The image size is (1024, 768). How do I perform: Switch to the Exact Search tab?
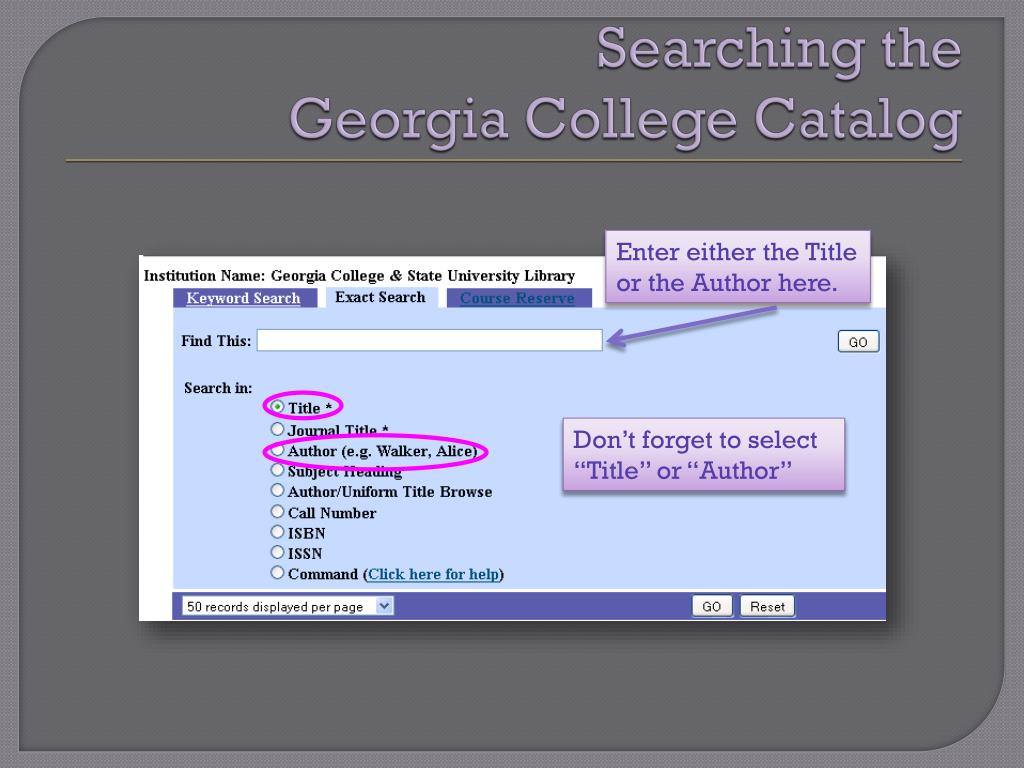[380, 297]
